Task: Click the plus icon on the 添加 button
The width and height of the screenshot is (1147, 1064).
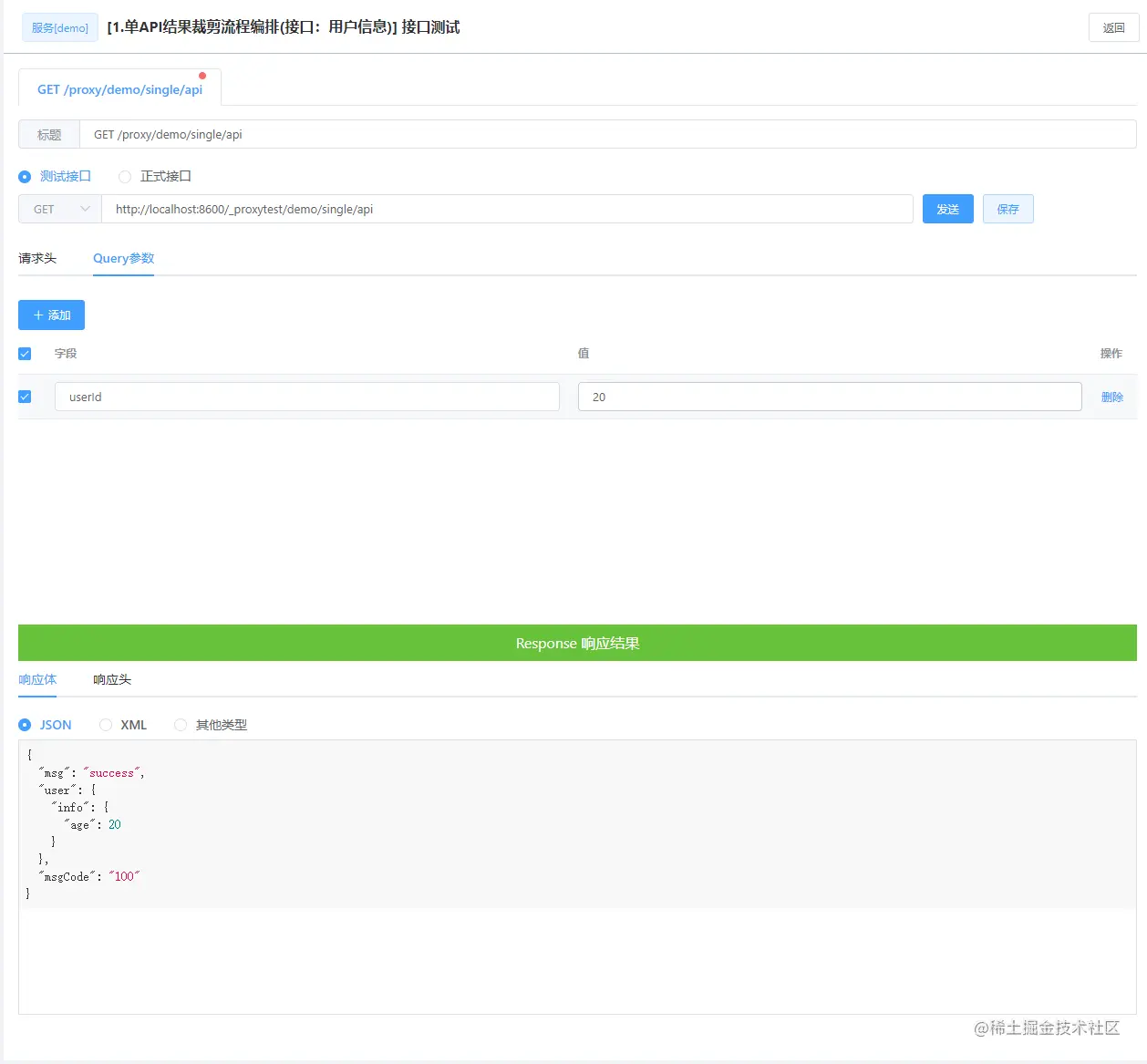Action: click(x=39, y=315)
